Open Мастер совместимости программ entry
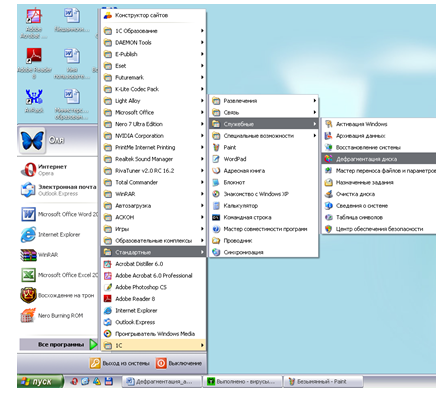440x393 pixels. click(x=263, y=229)
